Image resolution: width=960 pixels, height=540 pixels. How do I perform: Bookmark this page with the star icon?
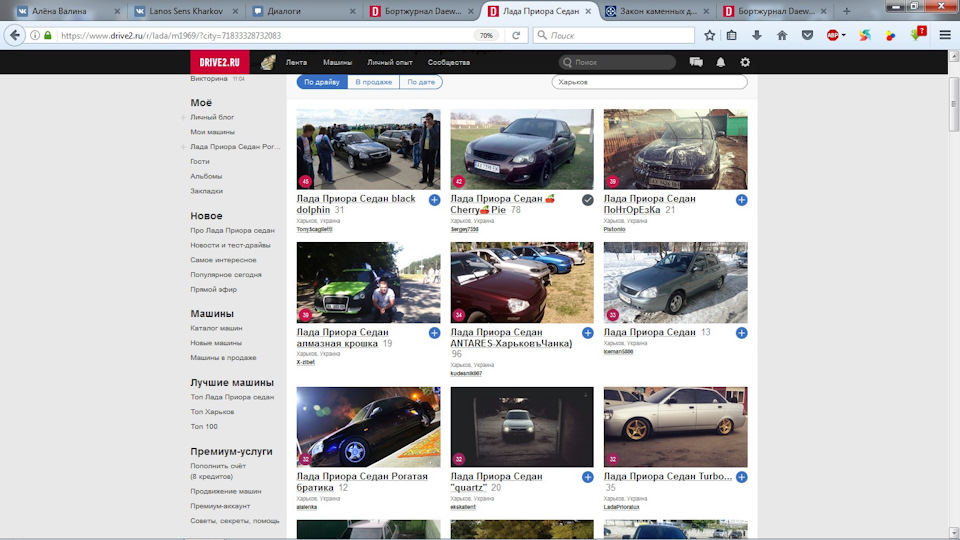710,36
